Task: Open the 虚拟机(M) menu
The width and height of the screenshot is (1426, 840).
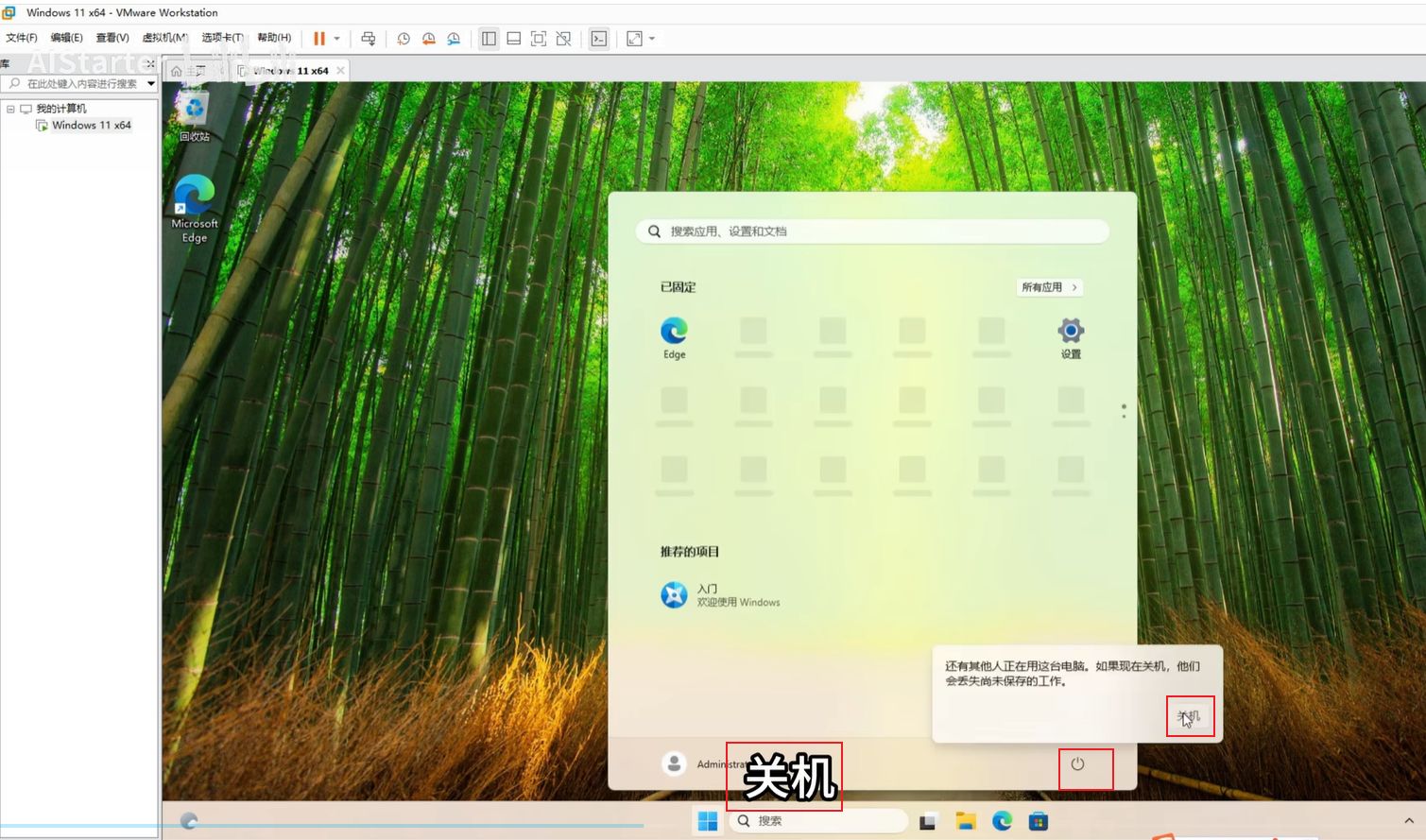Action: [164, 38]
